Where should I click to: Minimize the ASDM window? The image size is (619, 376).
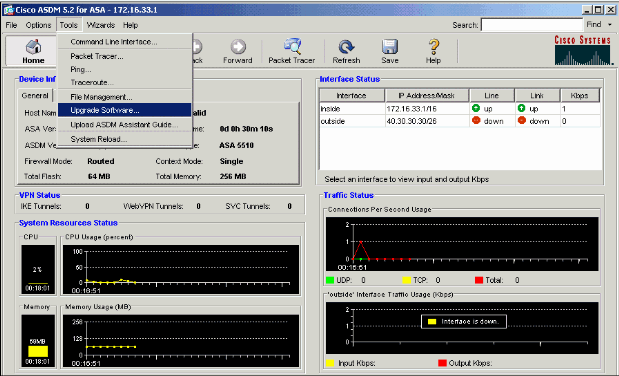click(x=587, y=10)
